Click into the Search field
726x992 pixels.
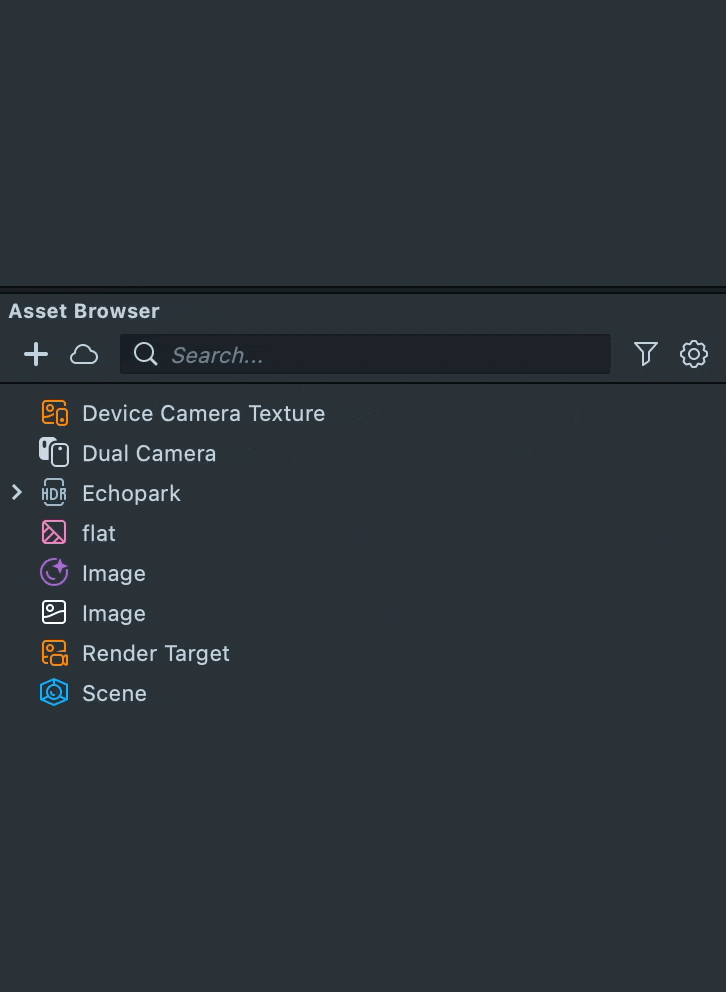click(x=380, y=355)
